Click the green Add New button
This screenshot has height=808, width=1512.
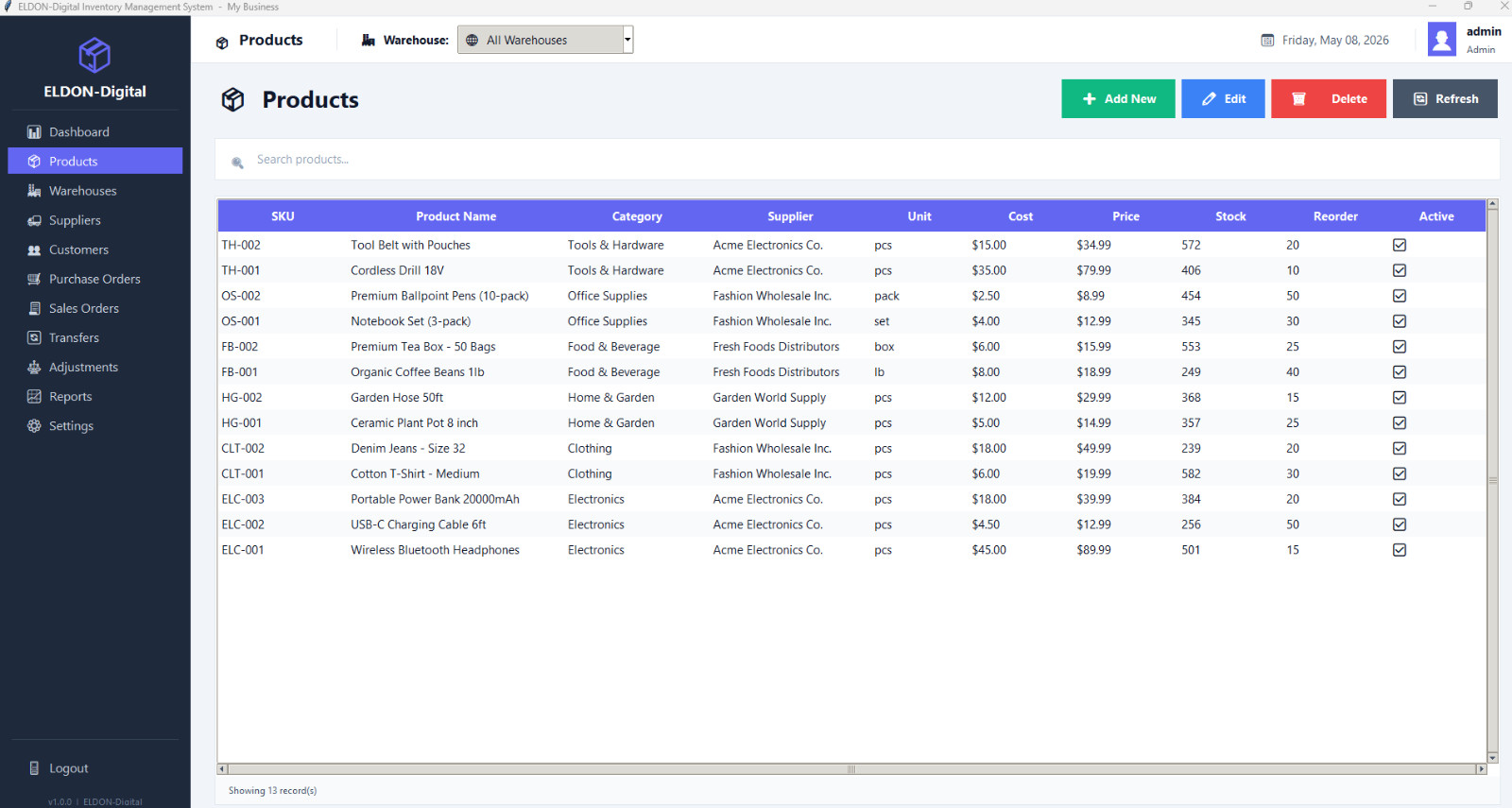pos(1118,99)
